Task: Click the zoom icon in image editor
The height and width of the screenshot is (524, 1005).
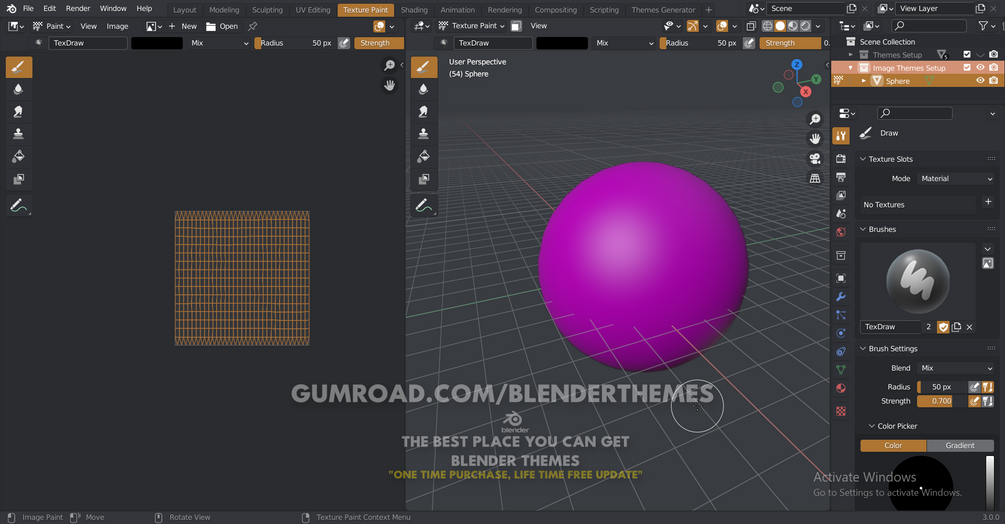Action: click(x=389, y=65)
